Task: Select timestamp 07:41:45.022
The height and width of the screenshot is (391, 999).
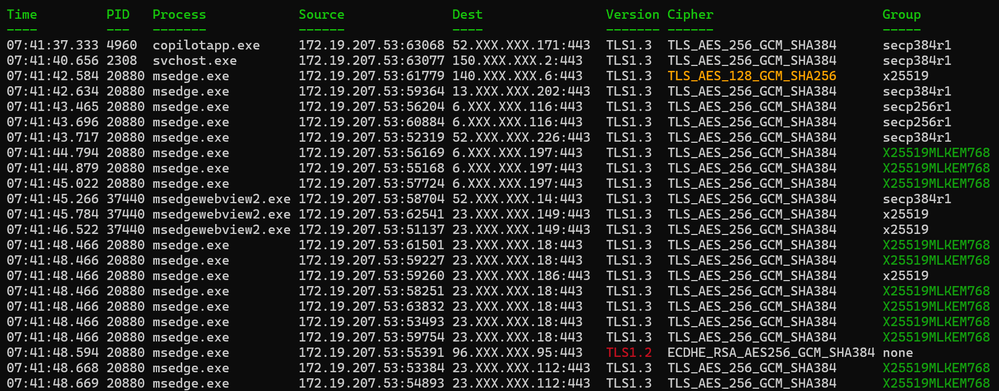Action: [x=53, y=183]
